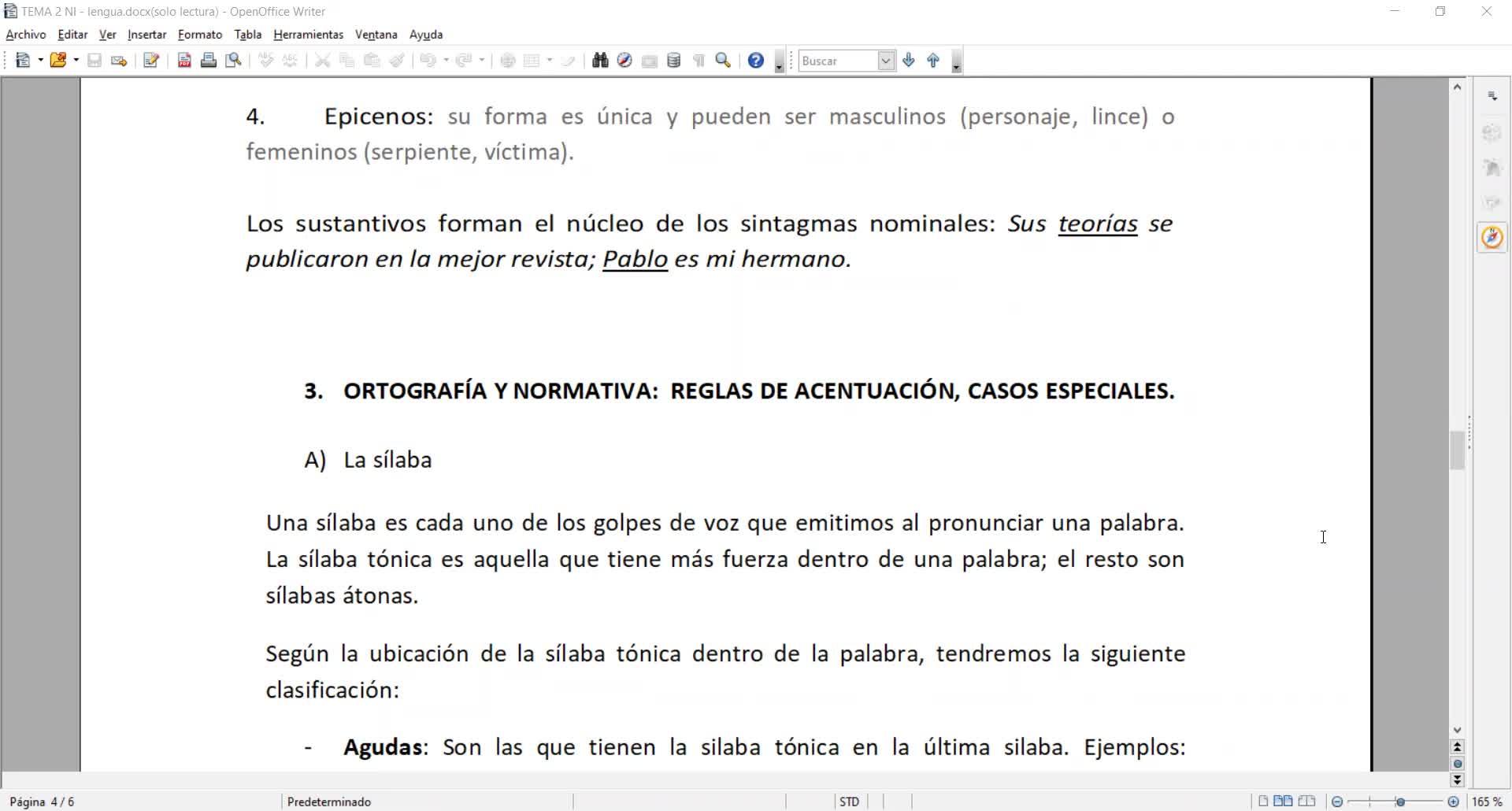Expand the Buscar search dropdown
1512x811 pixels.
[x=886, y=61]
